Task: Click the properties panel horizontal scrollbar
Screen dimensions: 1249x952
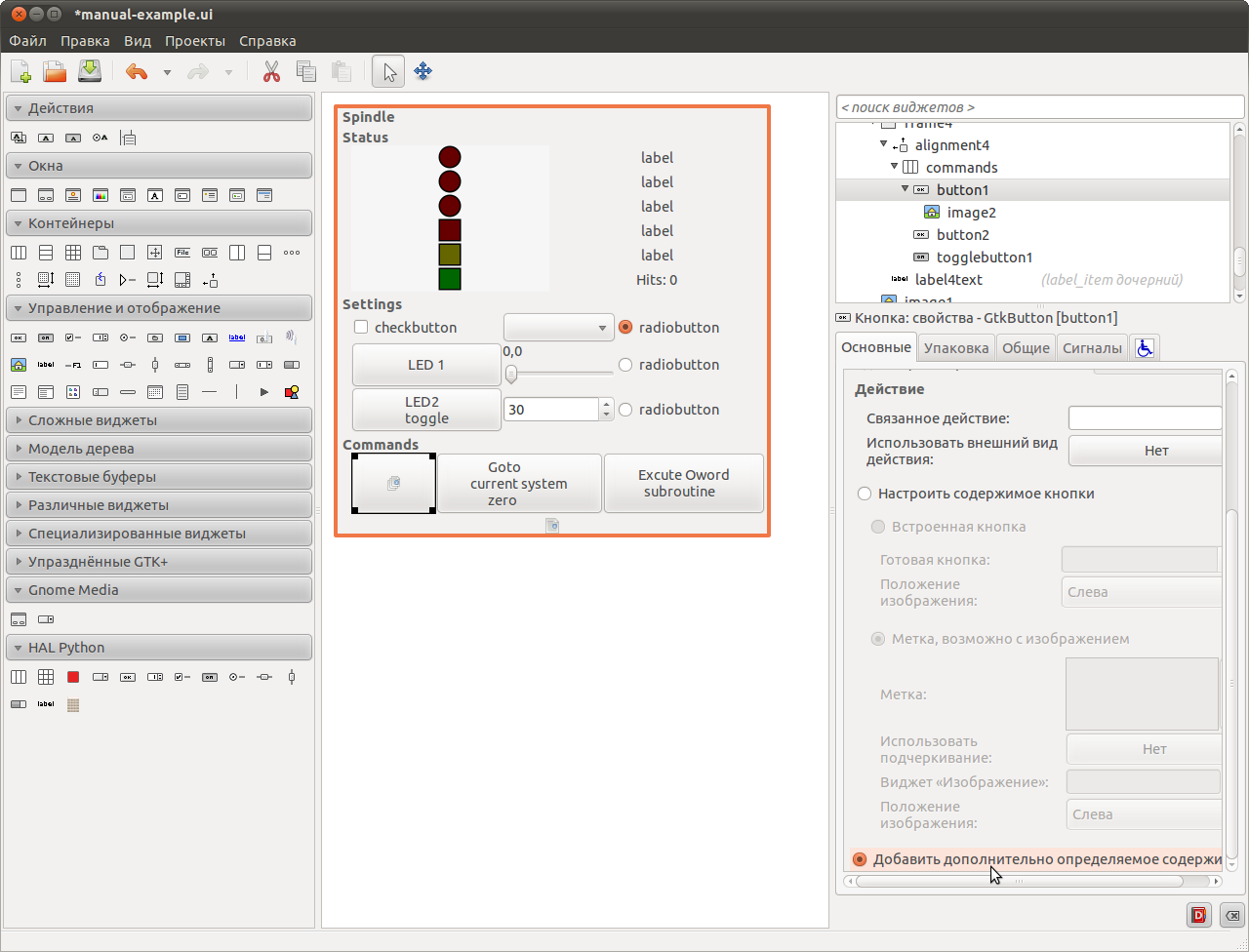Action: tap(1019, 881)
